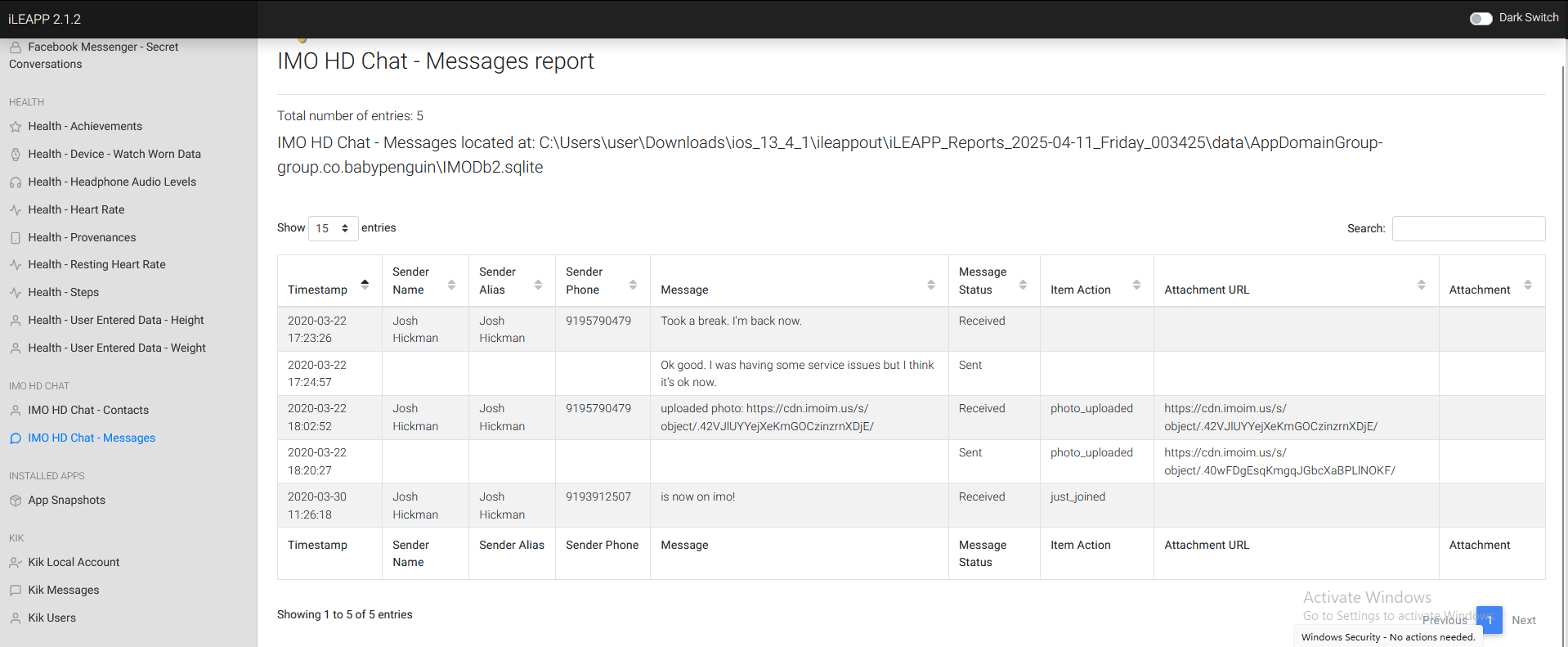Screen dimensions: 1568x647
Task: Sort by Sender Phone column arrows
Action: (x=633, y=284)
